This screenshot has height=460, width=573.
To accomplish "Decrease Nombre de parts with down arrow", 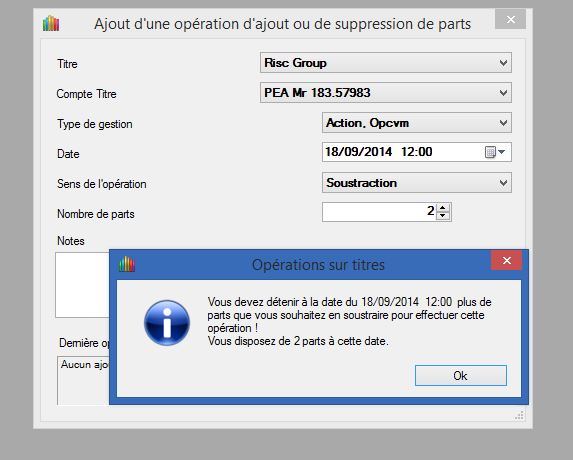I will point(443,216).
